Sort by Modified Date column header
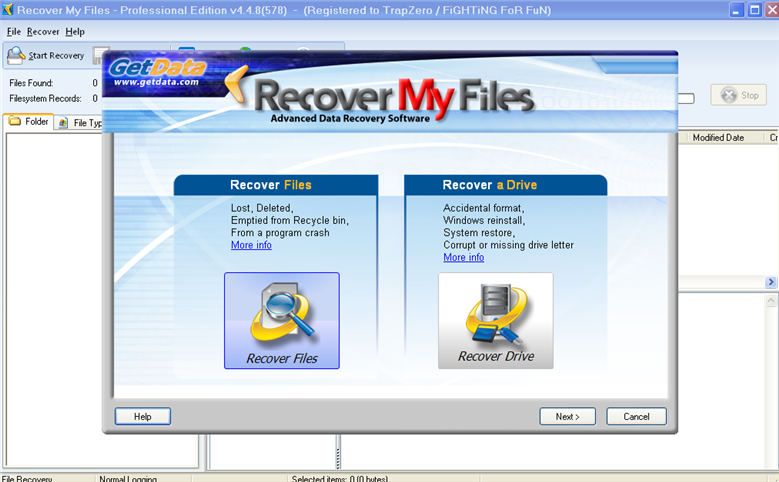779x482 pixels. coord(718,138)
